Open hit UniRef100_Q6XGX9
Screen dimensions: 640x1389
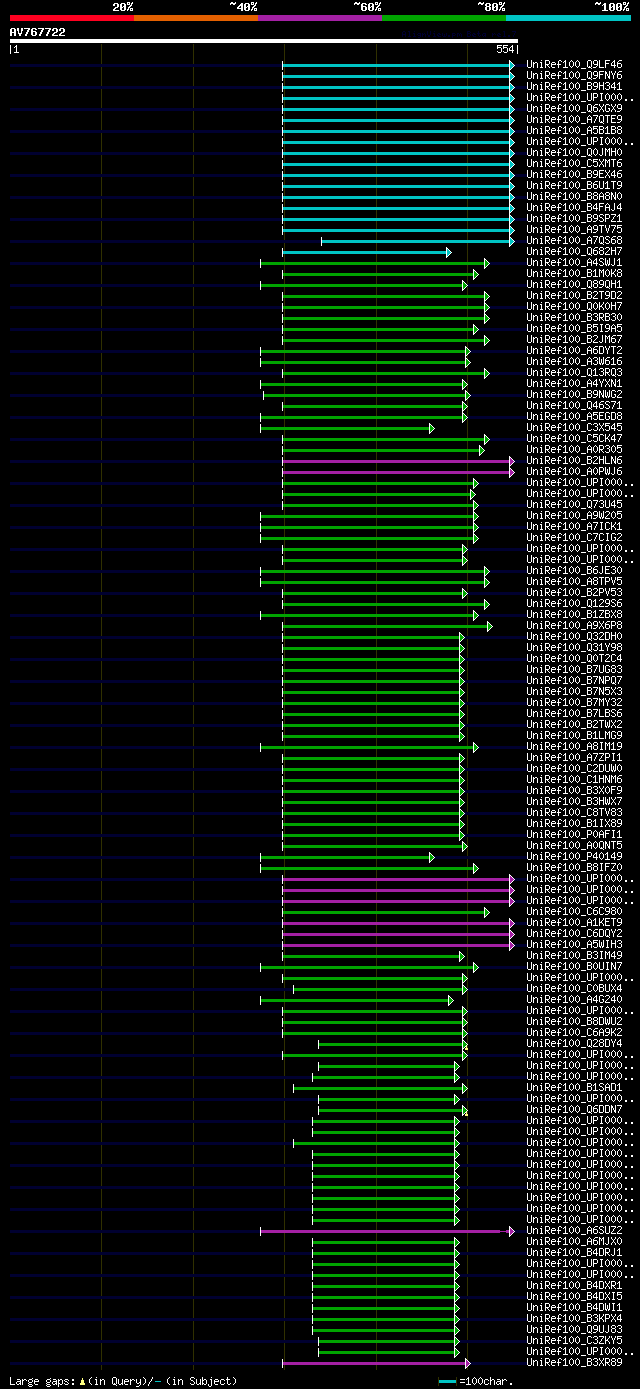click(574, 109)
